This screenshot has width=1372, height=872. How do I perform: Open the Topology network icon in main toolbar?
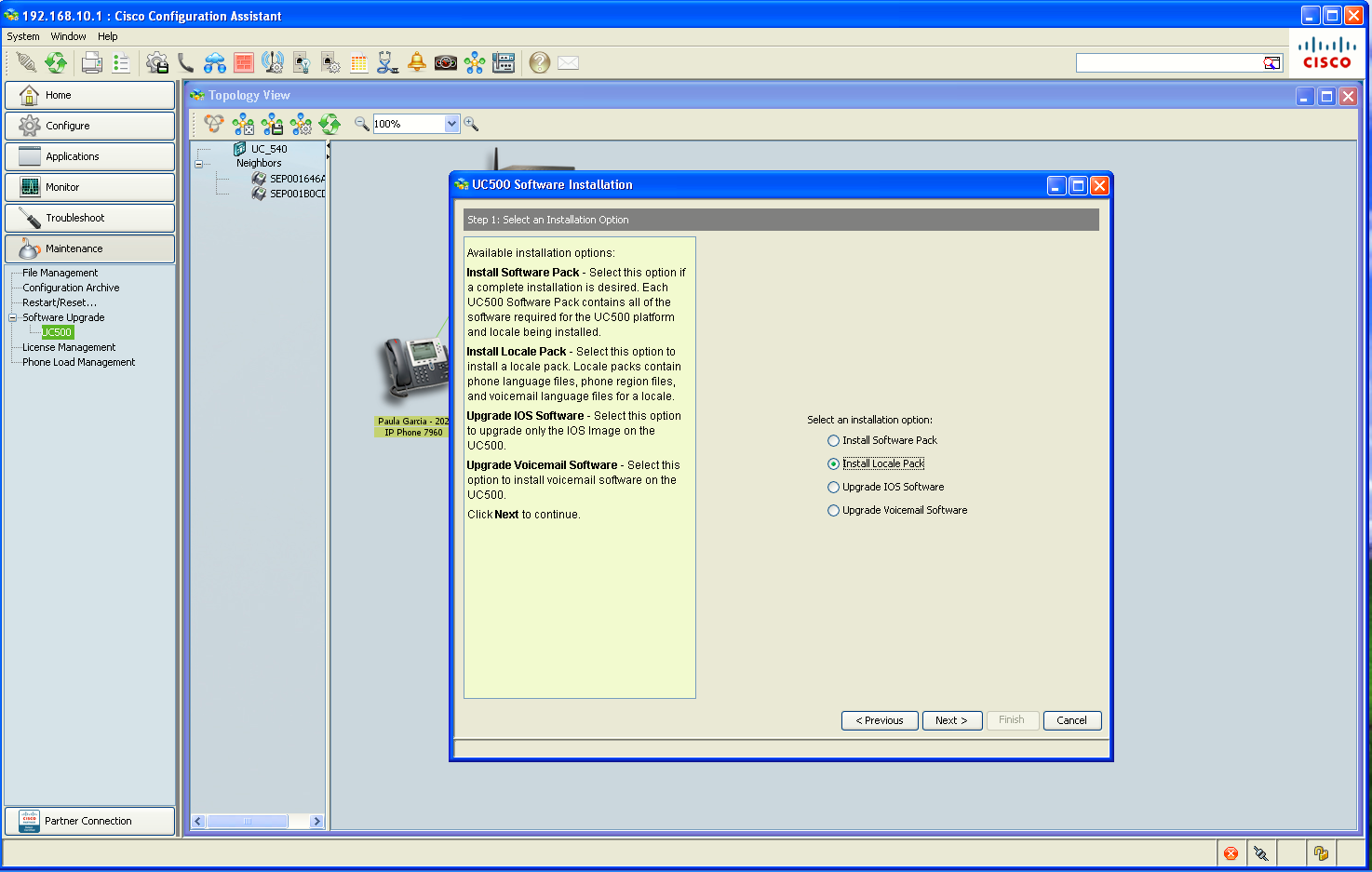point(475,62)
